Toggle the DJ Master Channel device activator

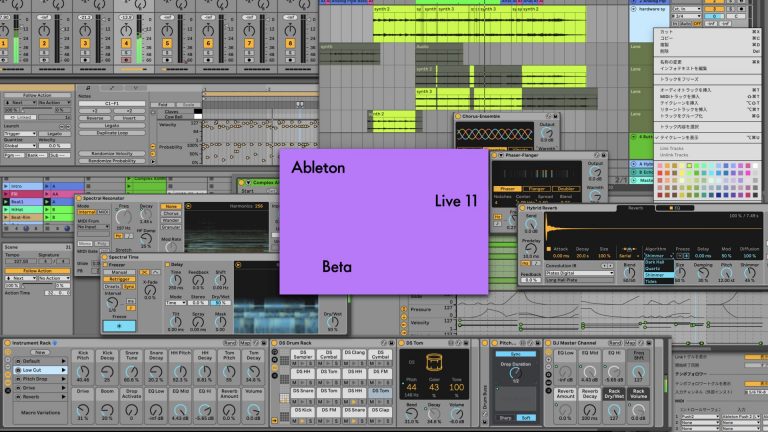click(x=548, y=343)
